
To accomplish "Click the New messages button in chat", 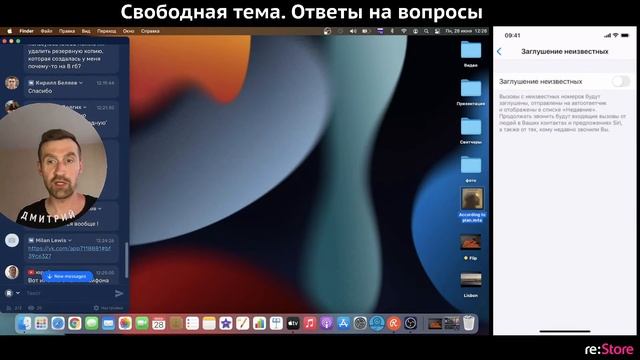I will pyautogui.click(x=67, y=276).
